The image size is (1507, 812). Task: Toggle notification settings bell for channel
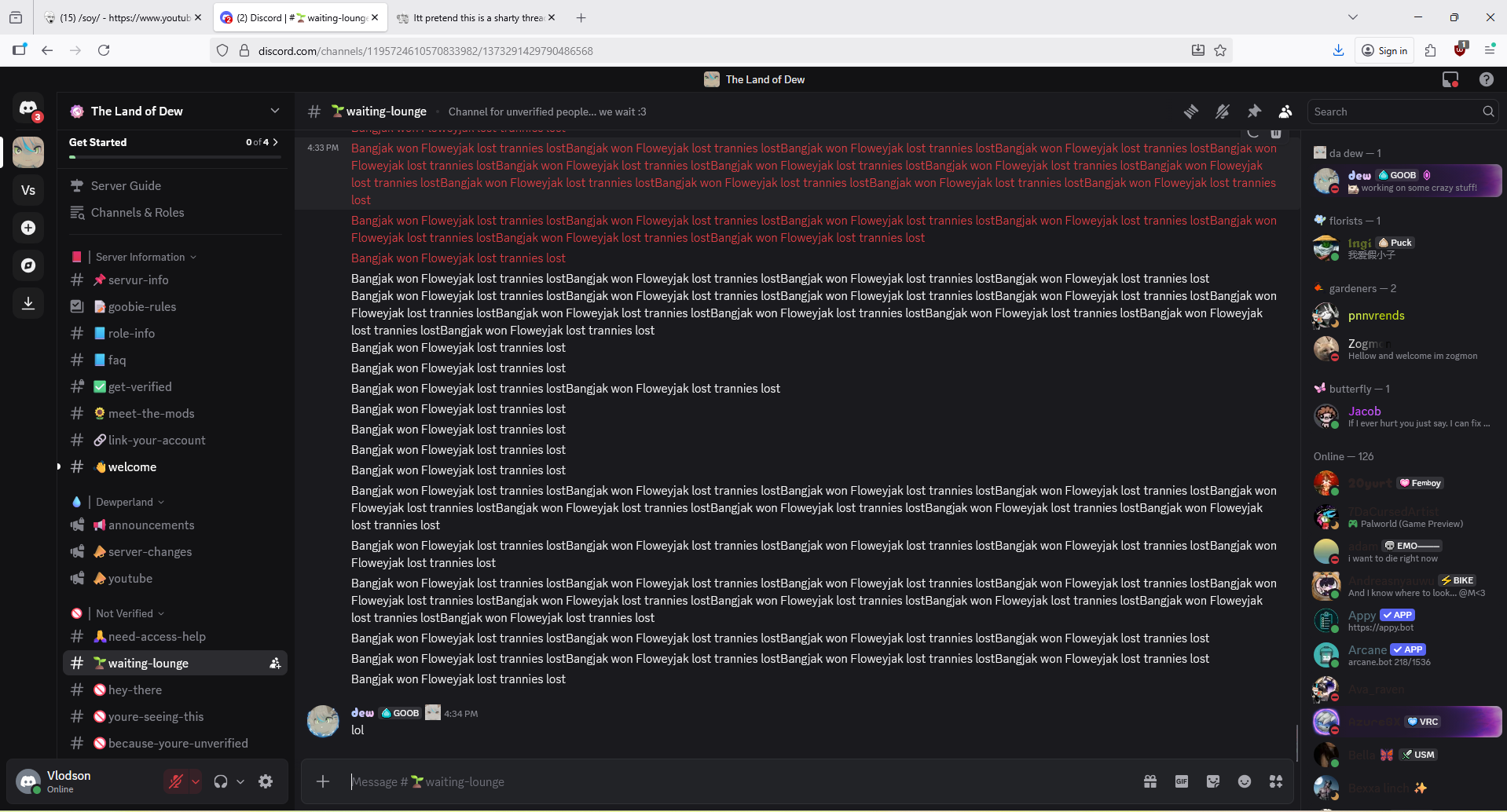pyautogui.click(x=1223, y=112)
